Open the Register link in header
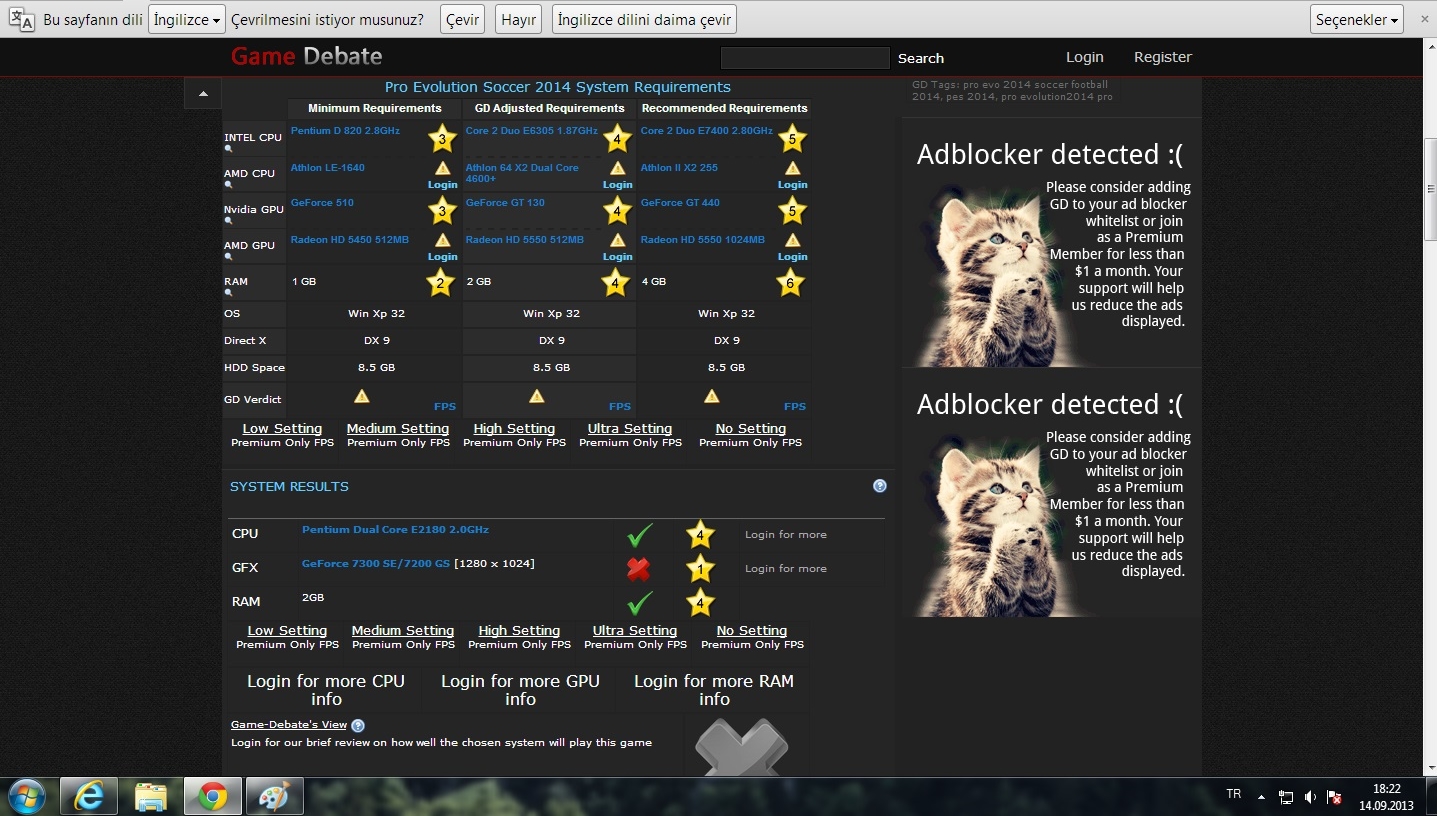 pyautogui.click(x=1162, y=57)
